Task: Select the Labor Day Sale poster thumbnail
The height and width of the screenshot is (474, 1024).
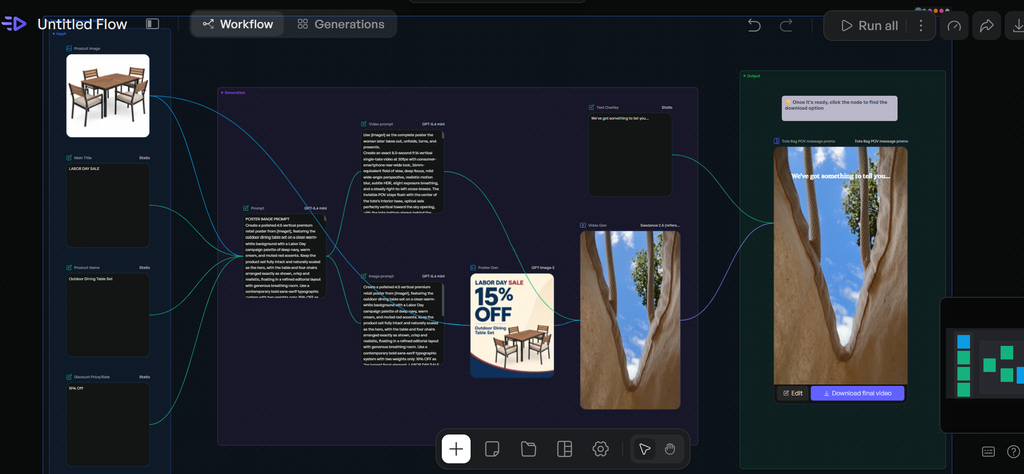Action: [x=512, y=325]
